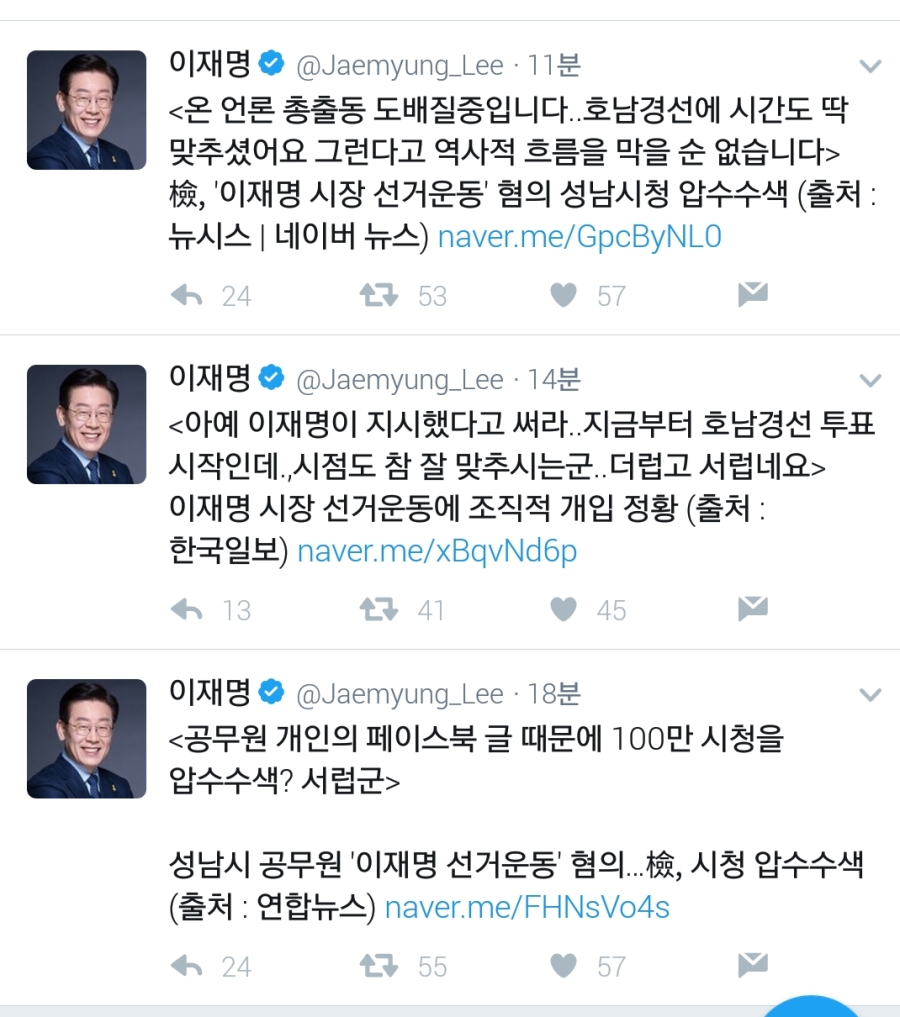Like the tweet with 45 hearts
The height and width of the screenshot is (1017, 900).
563,610
